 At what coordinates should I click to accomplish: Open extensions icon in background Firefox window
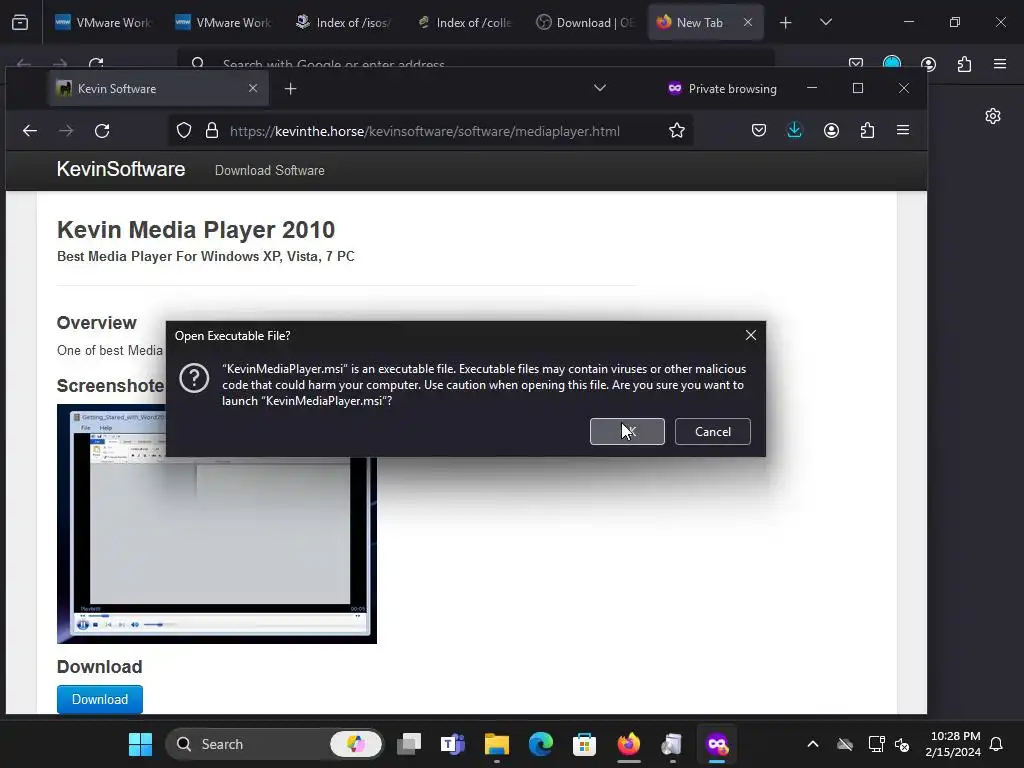click(964, 64)
